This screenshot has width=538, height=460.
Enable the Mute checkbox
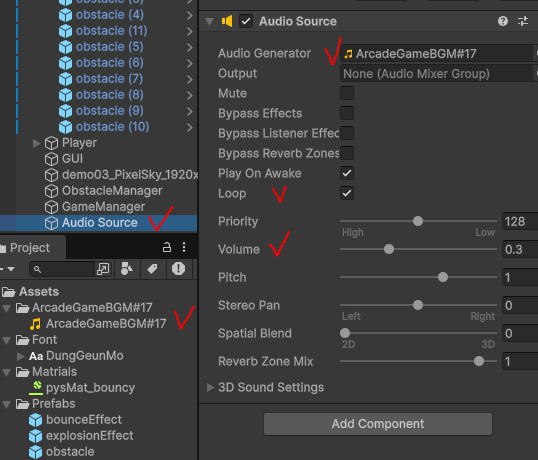tap(347, 93)
